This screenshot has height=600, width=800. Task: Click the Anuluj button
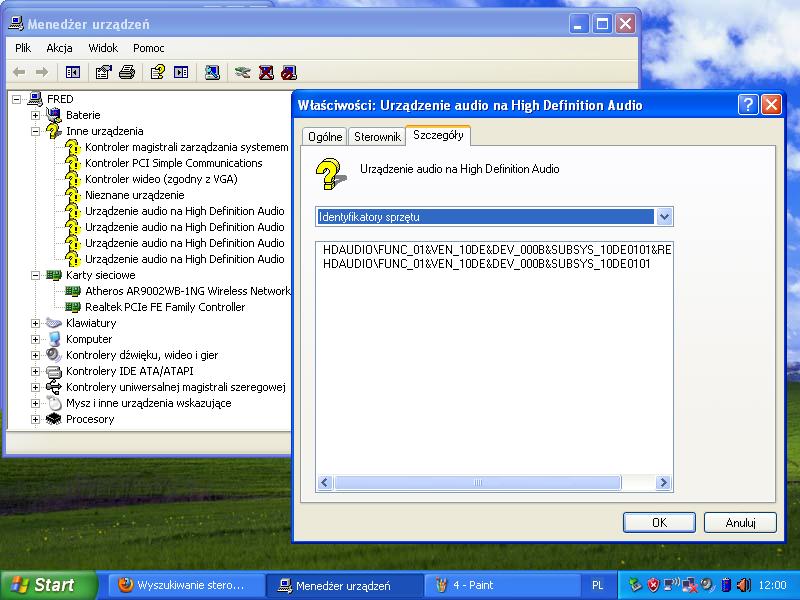pyautogui.click(x=740, y=522)
